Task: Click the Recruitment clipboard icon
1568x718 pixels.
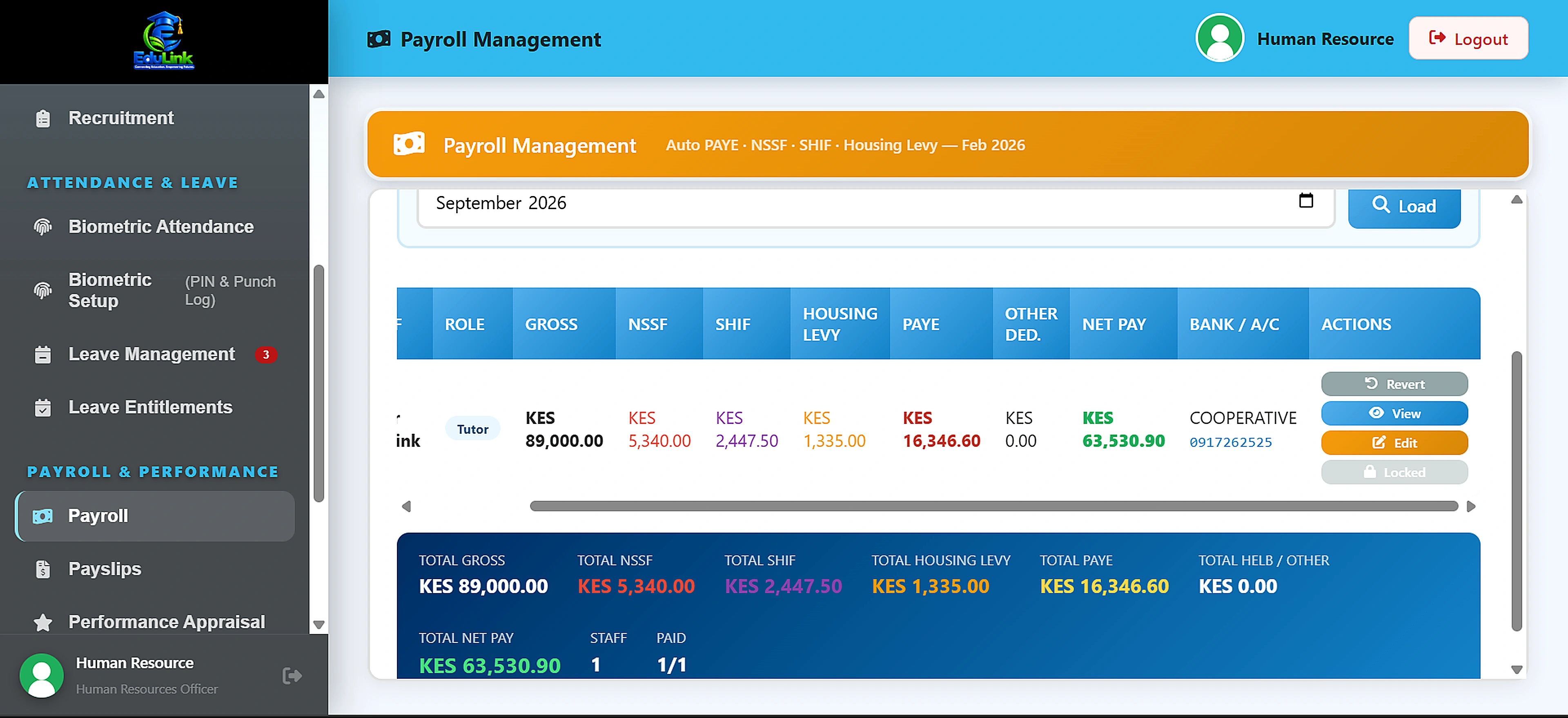Action: pyautogui.click(x=42, y=119)
